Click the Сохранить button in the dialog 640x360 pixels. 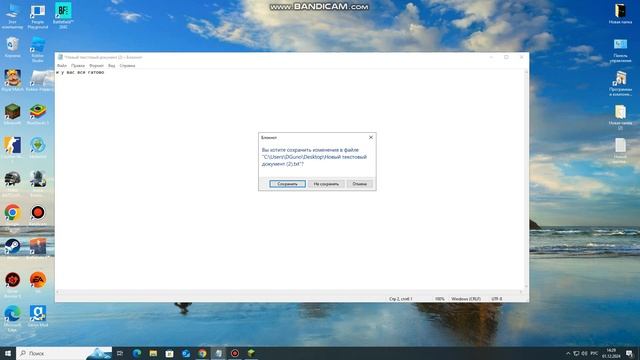tap(287, 184)
